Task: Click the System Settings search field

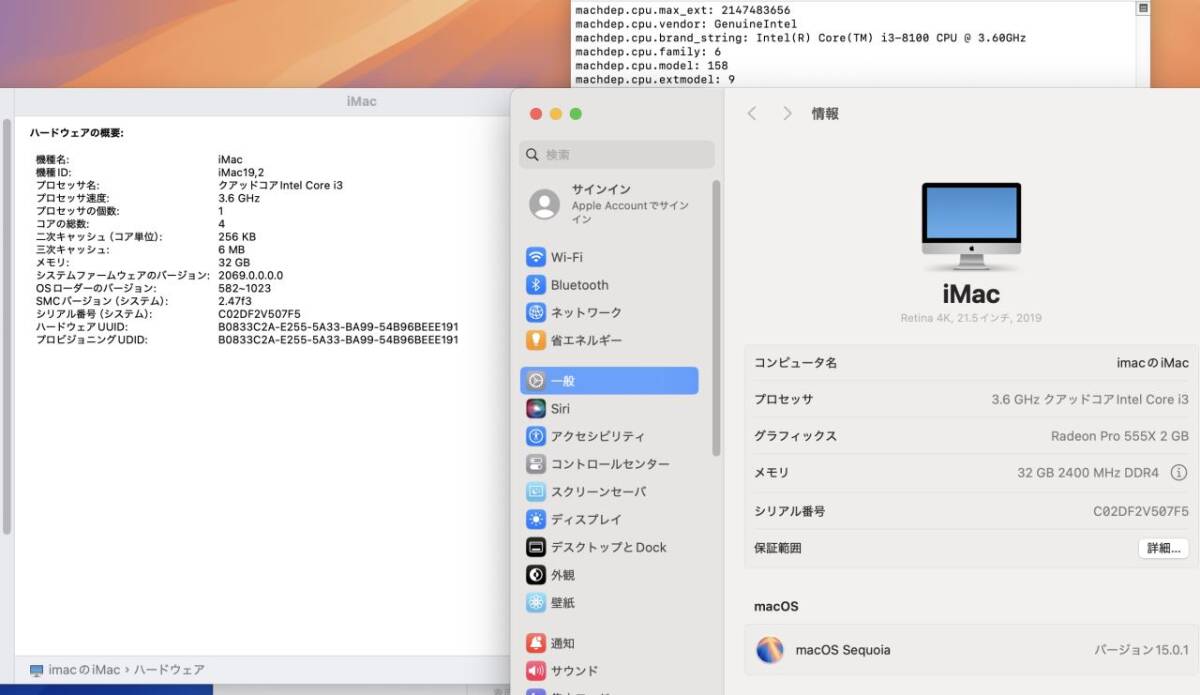Action: click(x=615, y=155)
